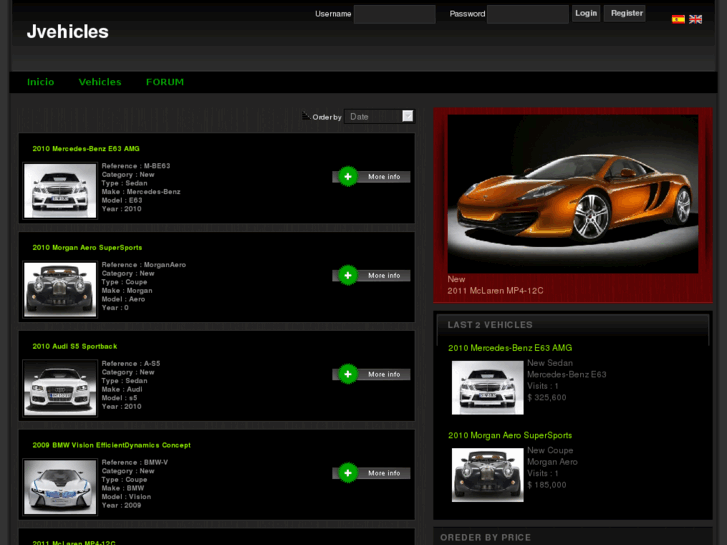Switch language with the Spanish flag icon

tap(678, 19)
